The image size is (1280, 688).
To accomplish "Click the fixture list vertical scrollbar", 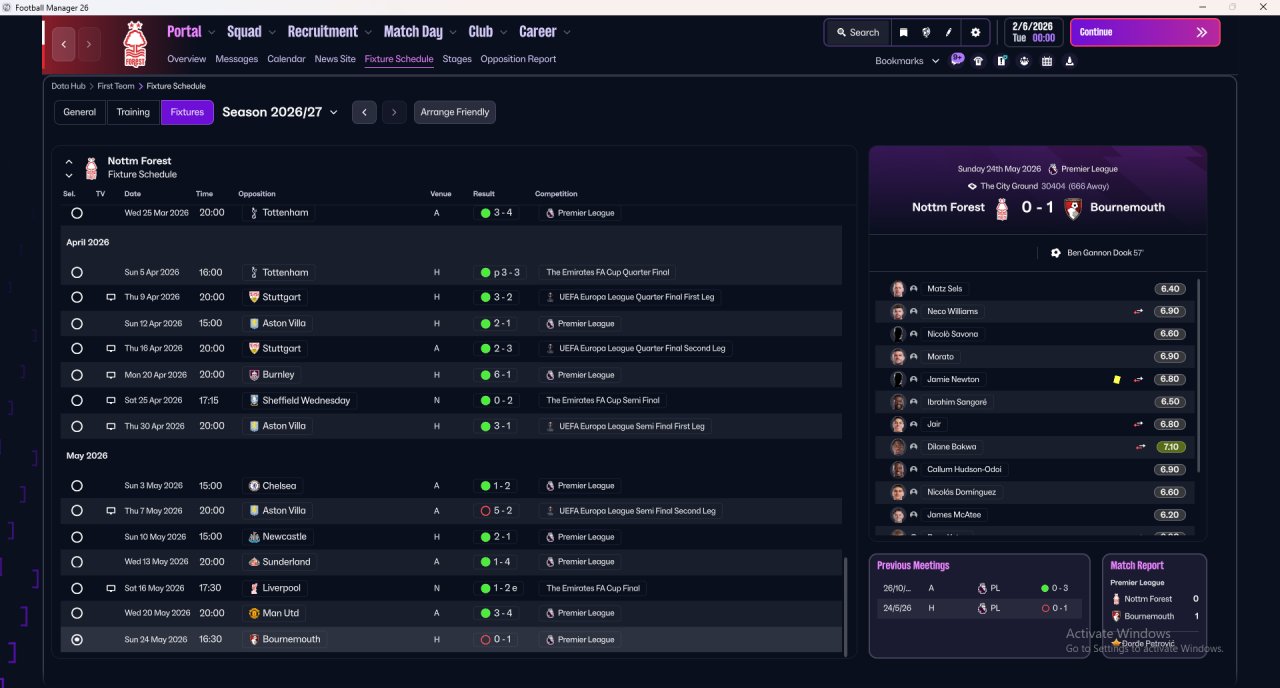I will pyautogui.click(x=846, y=604).
